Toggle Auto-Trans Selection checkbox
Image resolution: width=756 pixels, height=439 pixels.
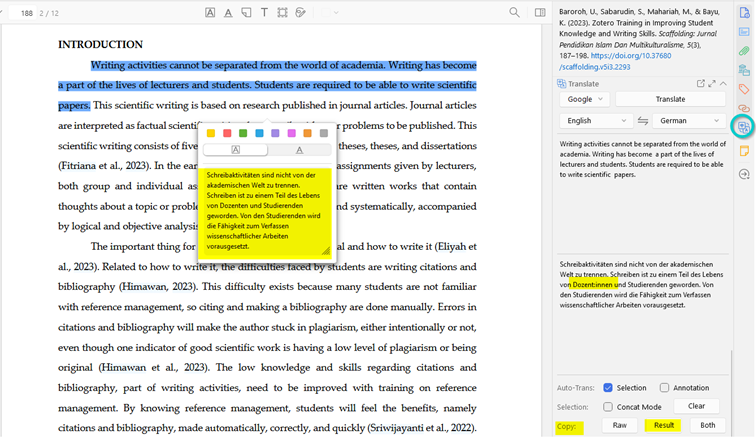click(x=608, y=387)
